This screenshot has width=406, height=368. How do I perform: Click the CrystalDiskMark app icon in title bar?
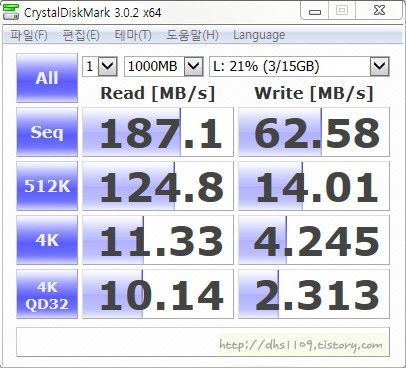coord(11,12)
